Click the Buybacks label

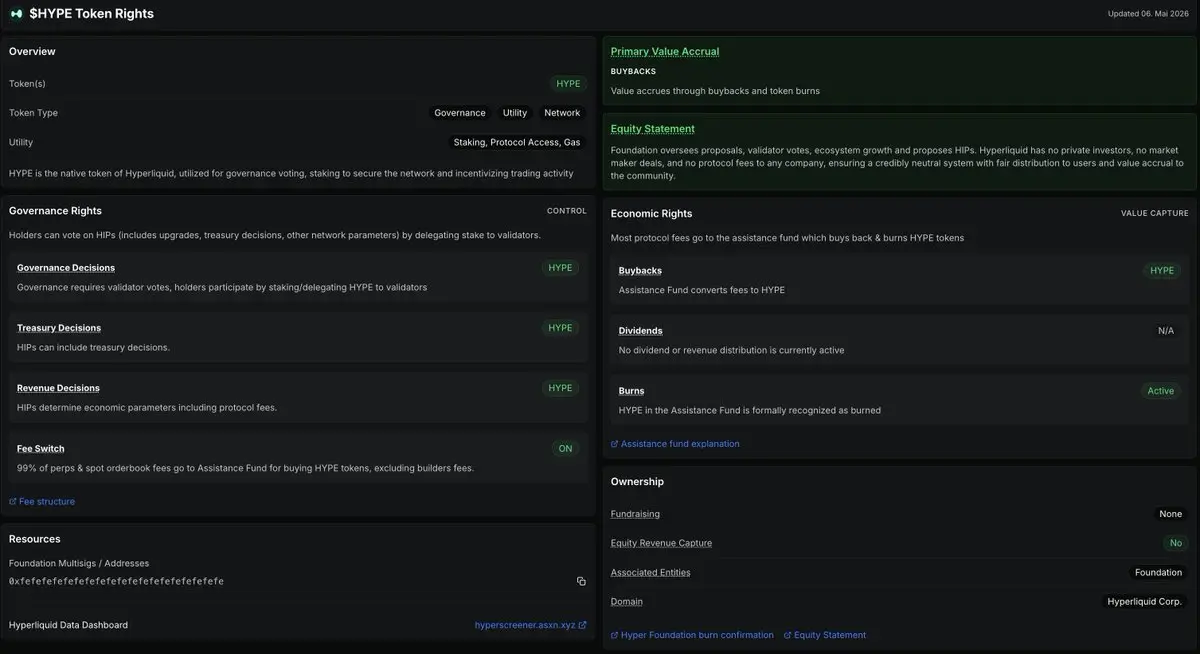[x=640, y=270]
